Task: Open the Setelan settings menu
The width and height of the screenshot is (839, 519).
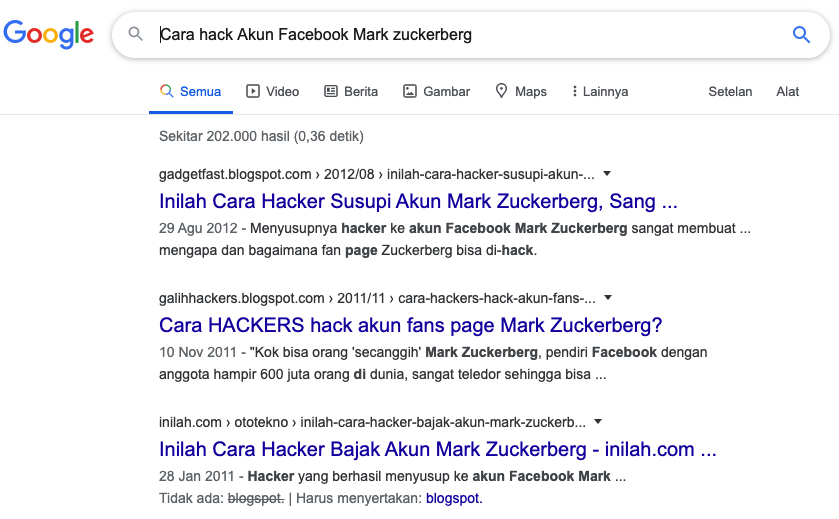Action: coord(730,91)
